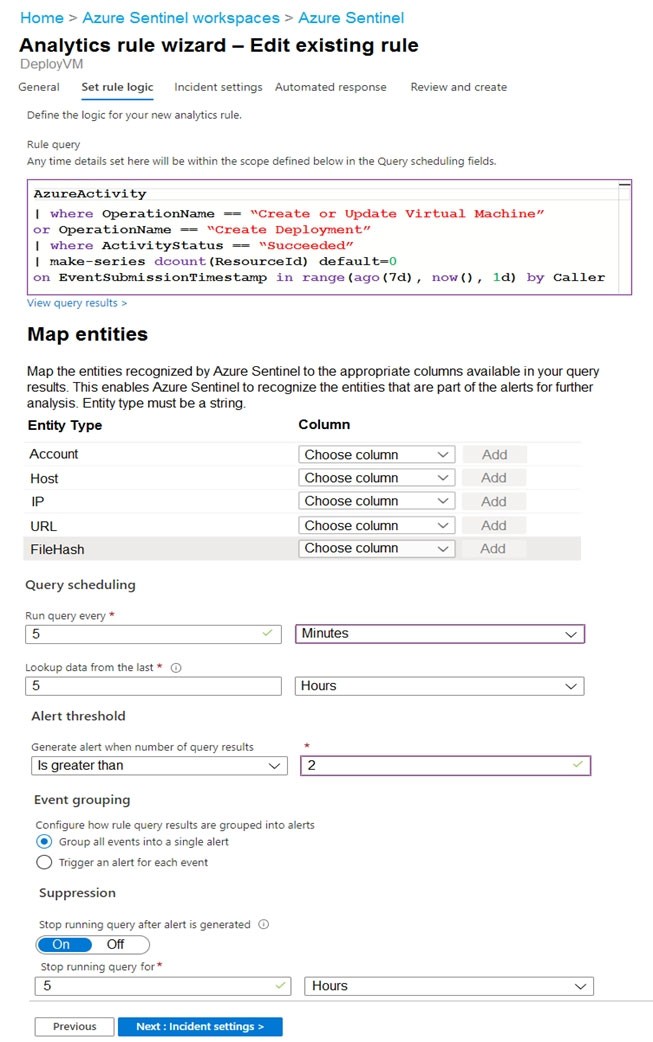Open the Is greater than condition dropdown
This screenshot has width=653, height=1042.
(159, 766)
